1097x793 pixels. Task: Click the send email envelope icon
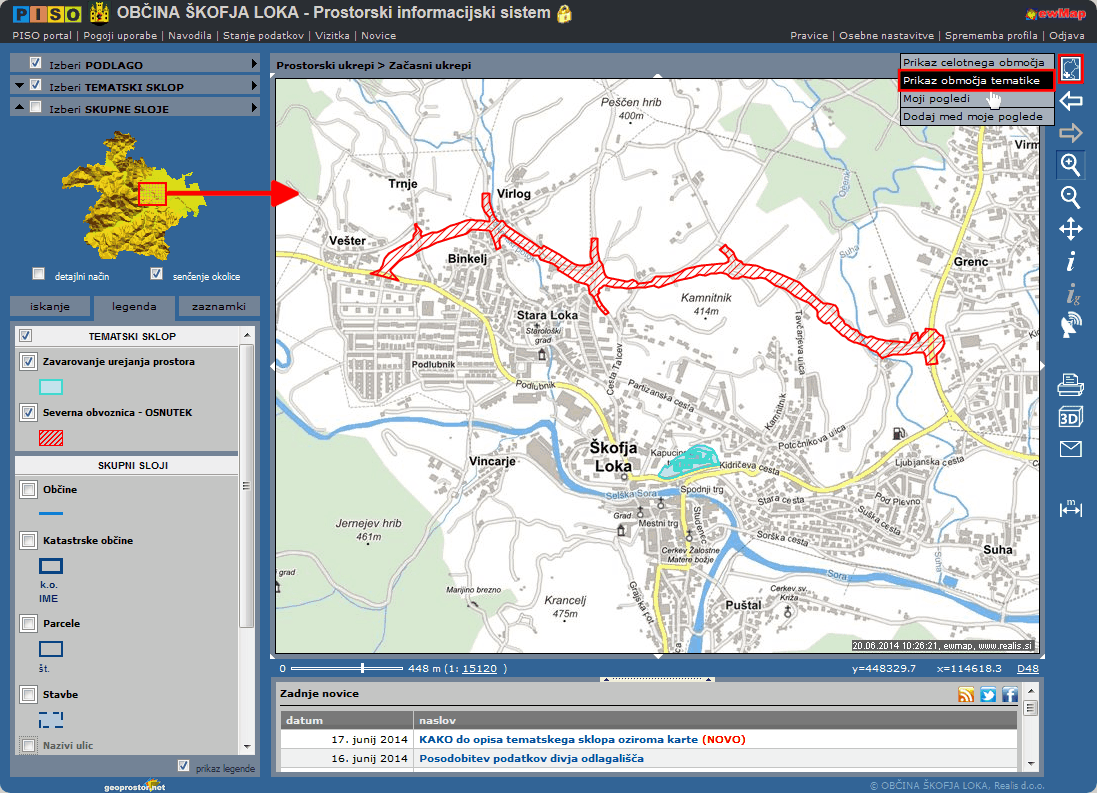[1070, 449]
